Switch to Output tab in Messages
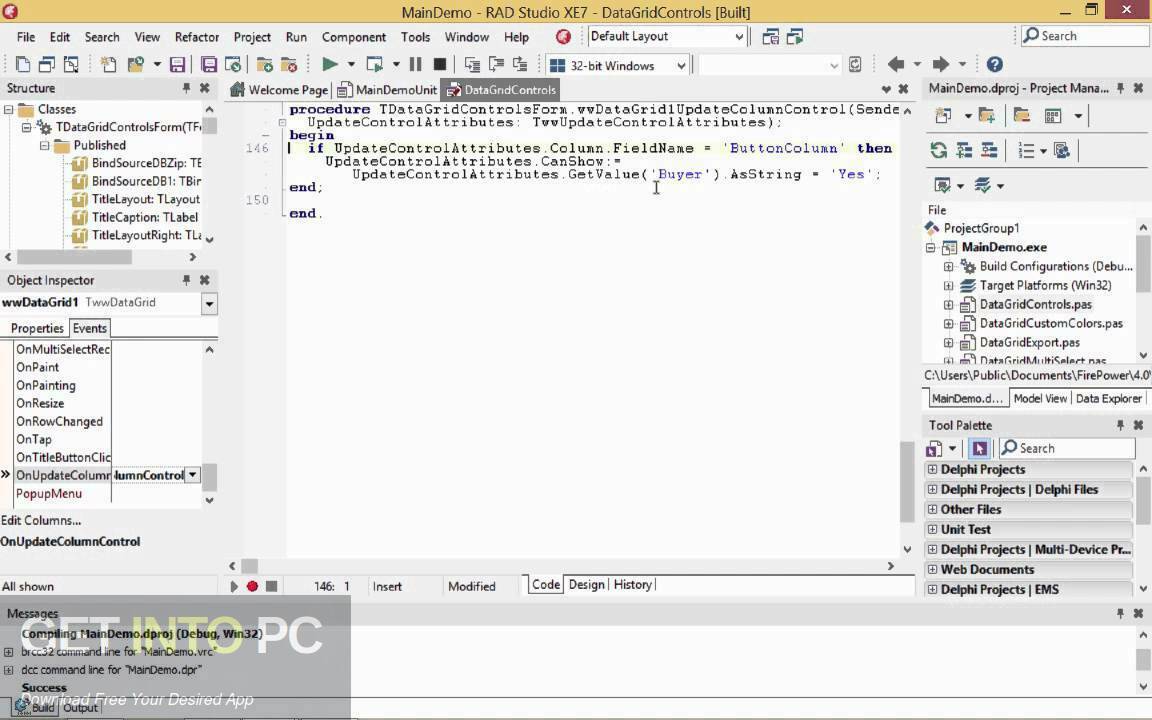 (81, 708)
